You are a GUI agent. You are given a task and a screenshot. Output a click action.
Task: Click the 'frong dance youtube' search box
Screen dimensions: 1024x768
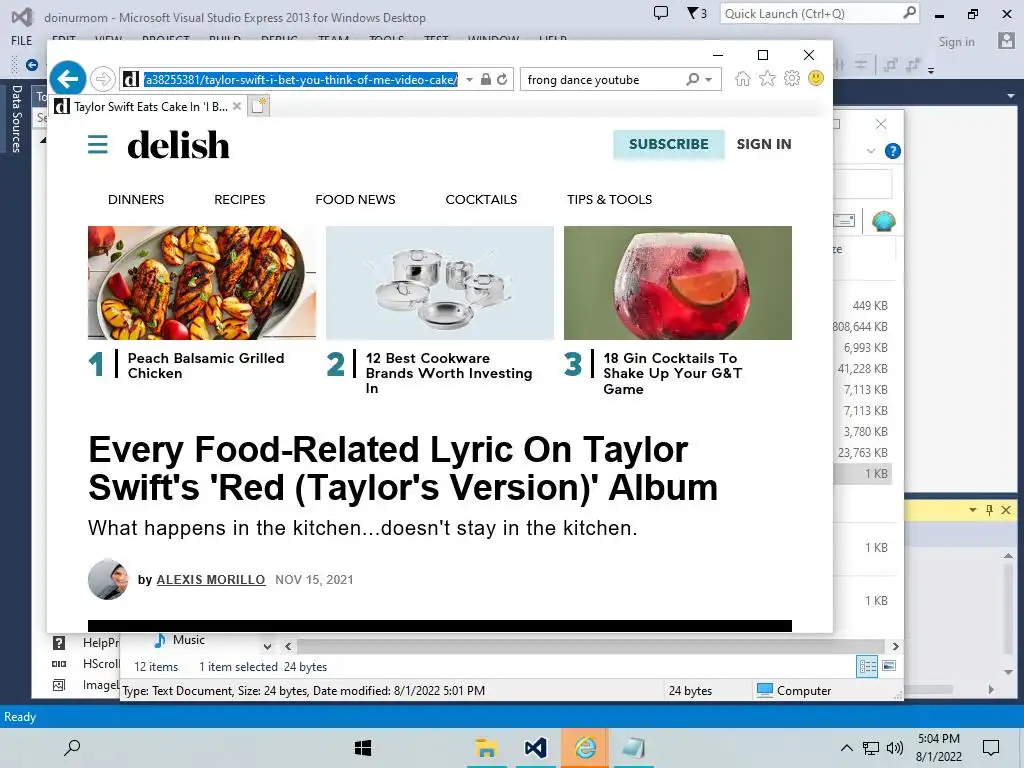(604, 80)
